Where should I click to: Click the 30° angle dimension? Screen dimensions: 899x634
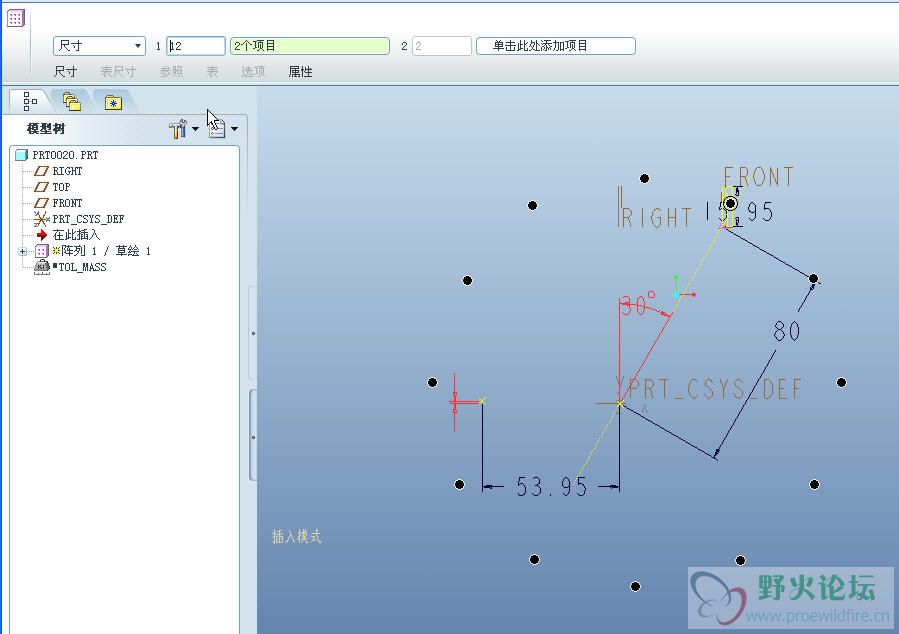pos(639,304)
